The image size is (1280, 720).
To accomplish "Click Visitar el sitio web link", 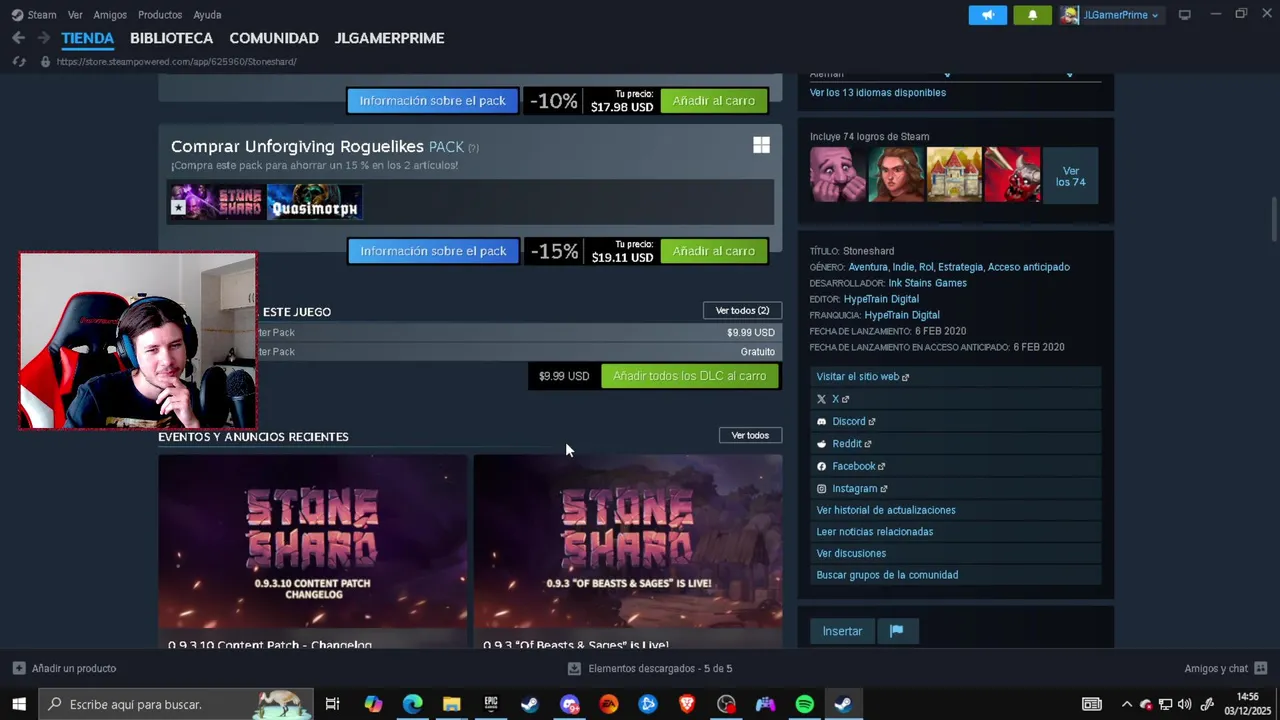I will point(956,377).
